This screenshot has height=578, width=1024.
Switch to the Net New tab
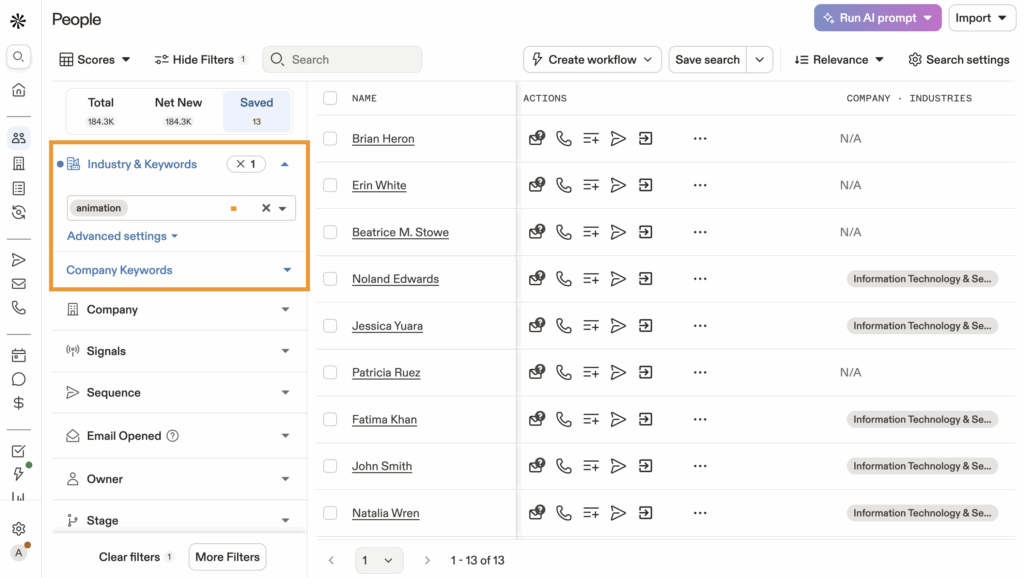click(178, 110)
